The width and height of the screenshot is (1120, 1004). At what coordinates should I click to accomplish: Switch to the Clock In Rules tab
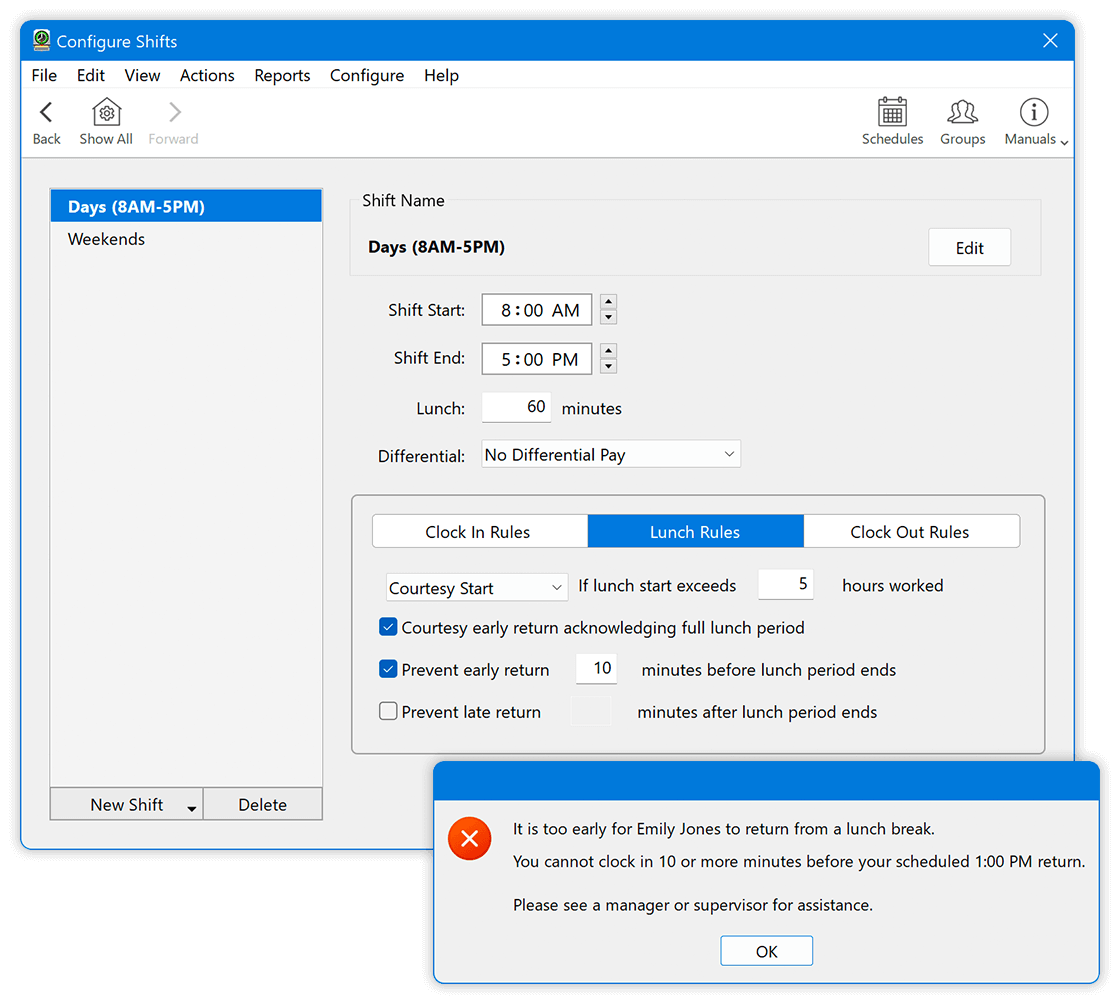tap(478, 531)
